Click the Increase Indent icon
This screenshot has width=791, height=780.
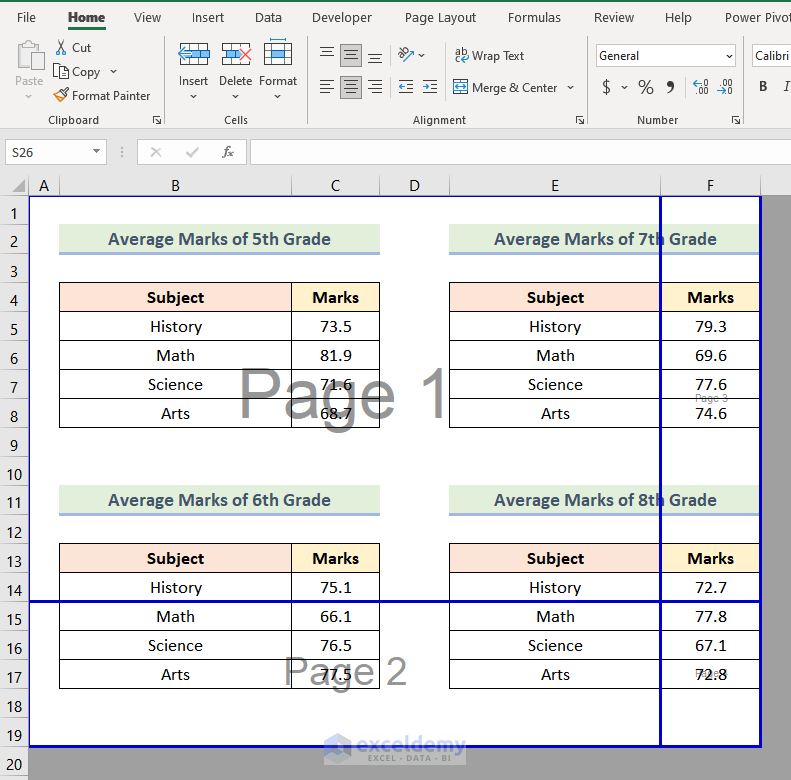(430, 87)
